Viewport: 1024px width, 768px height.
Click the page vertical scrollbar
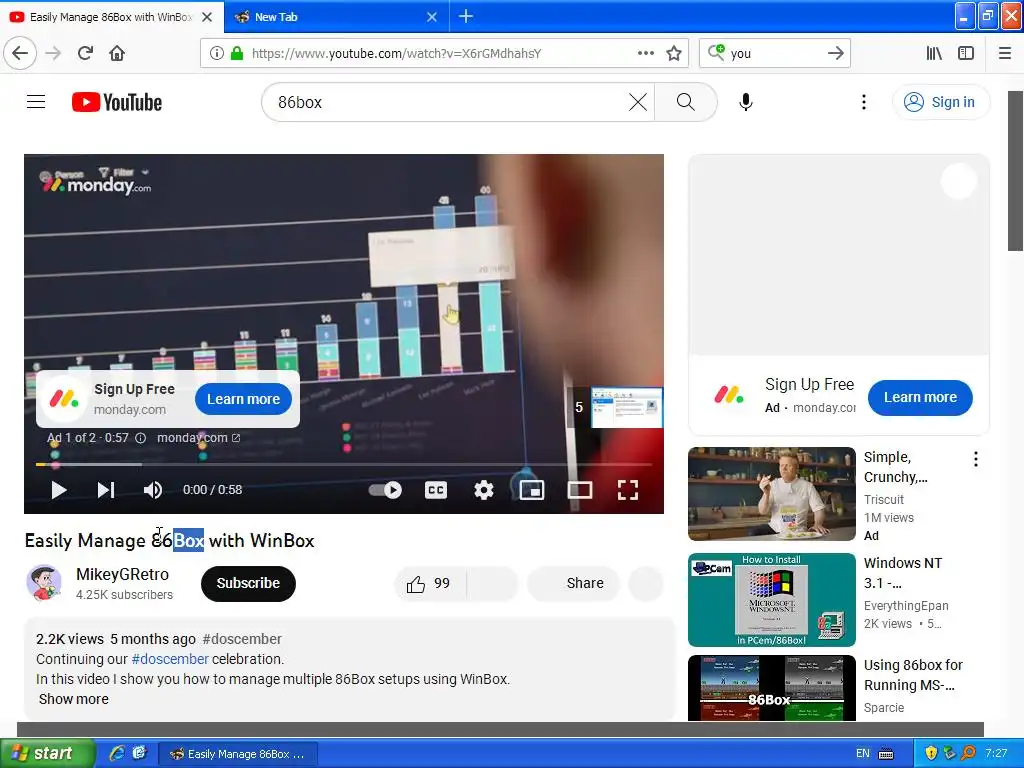pos(1015,170)
